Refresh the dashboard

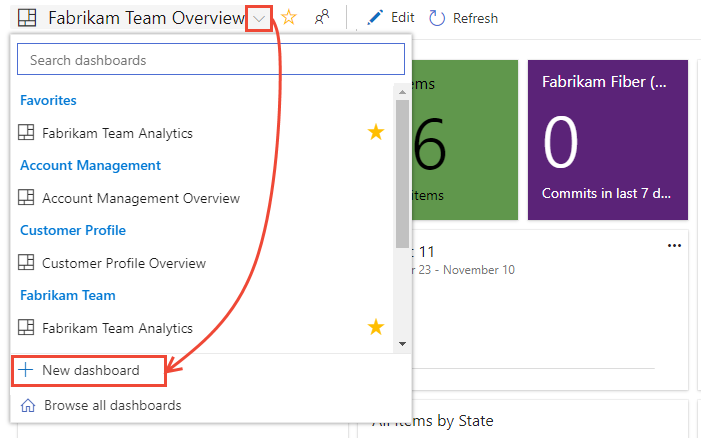pyautogui.click(x=463, y=18)
